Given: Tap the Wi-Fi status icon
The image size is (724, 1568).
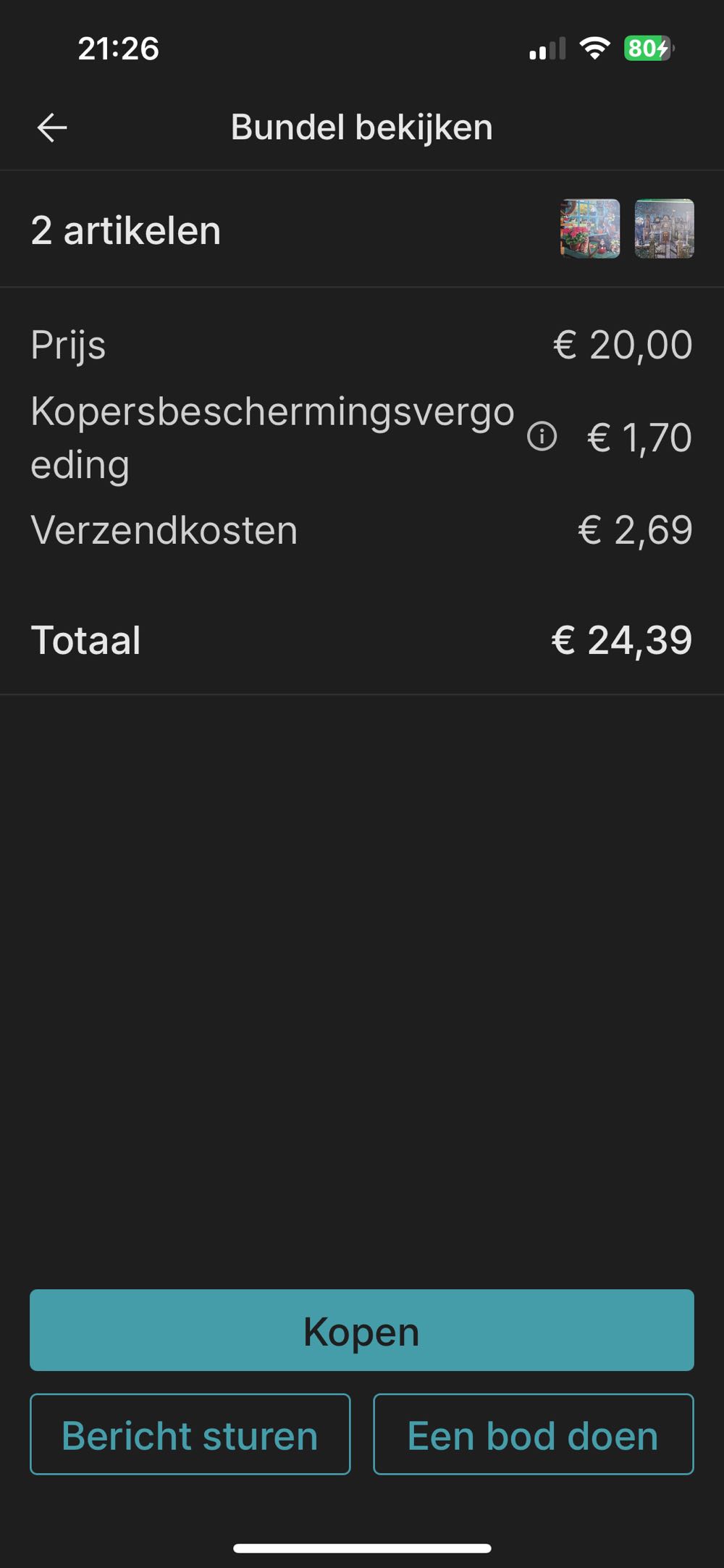Looking at the screenshot, I should point(594,49).
